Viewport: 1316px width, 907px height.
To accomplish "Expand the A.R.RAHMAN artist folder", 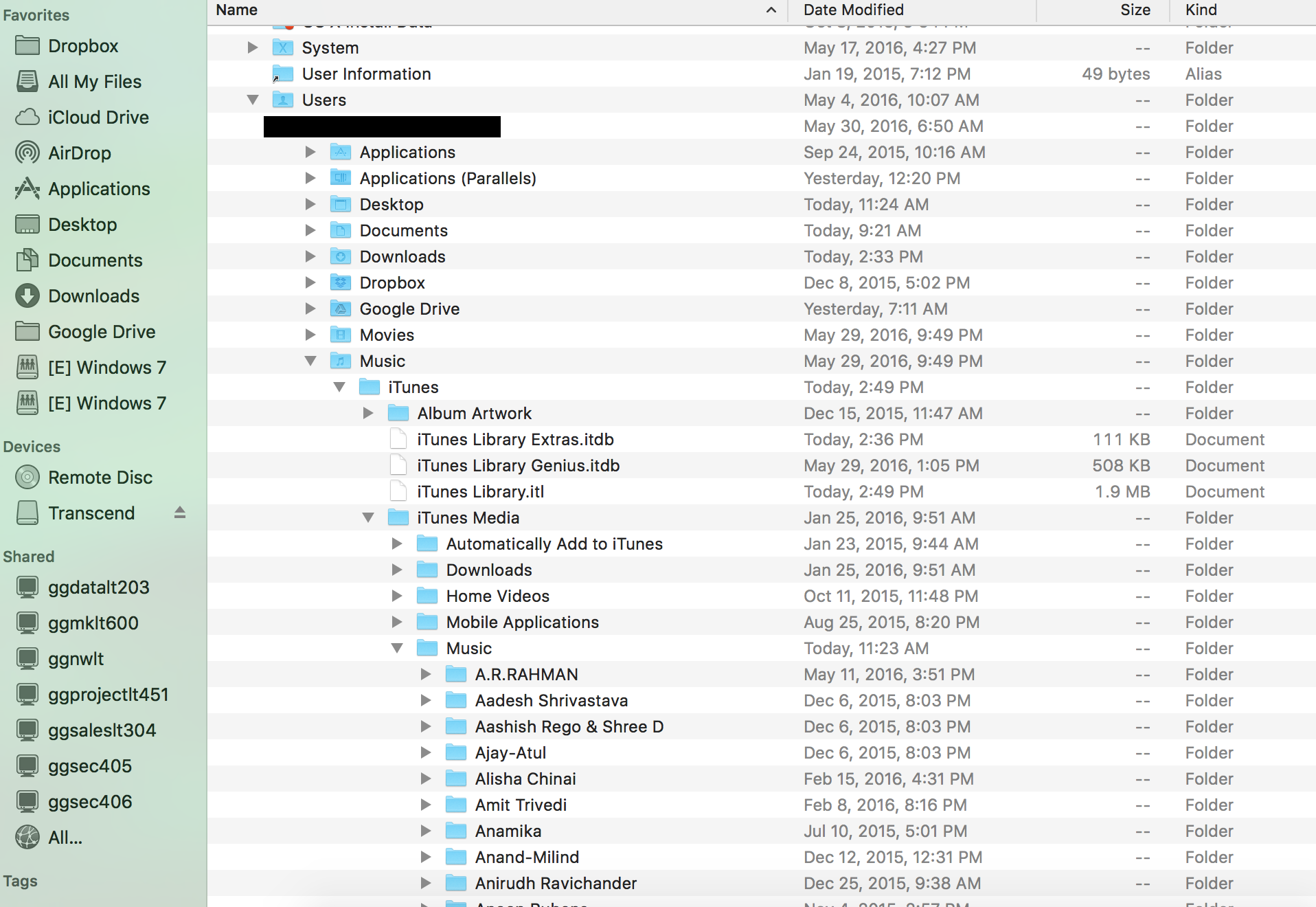I will tap(426, 674).
